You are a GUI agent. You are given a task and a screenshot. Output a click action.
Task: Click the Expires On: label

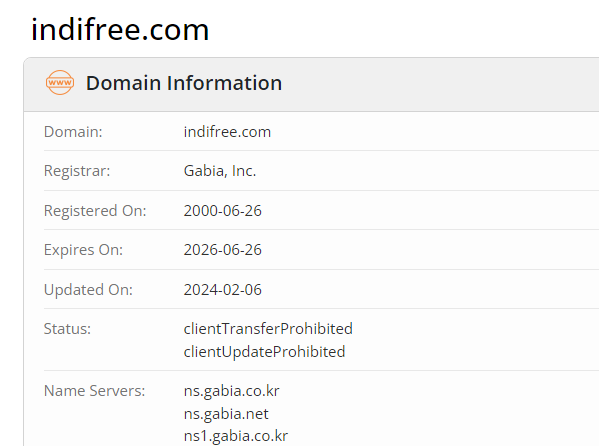click(84, 250)
